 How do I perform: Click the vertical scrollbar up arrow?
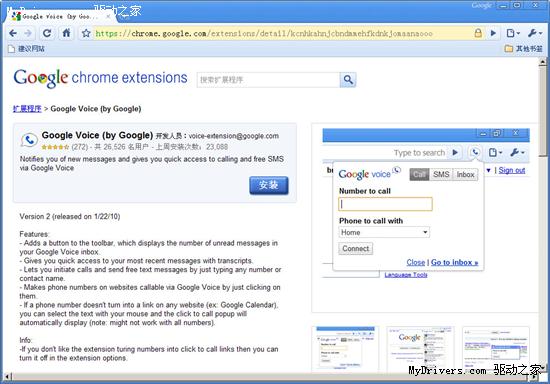543,62
